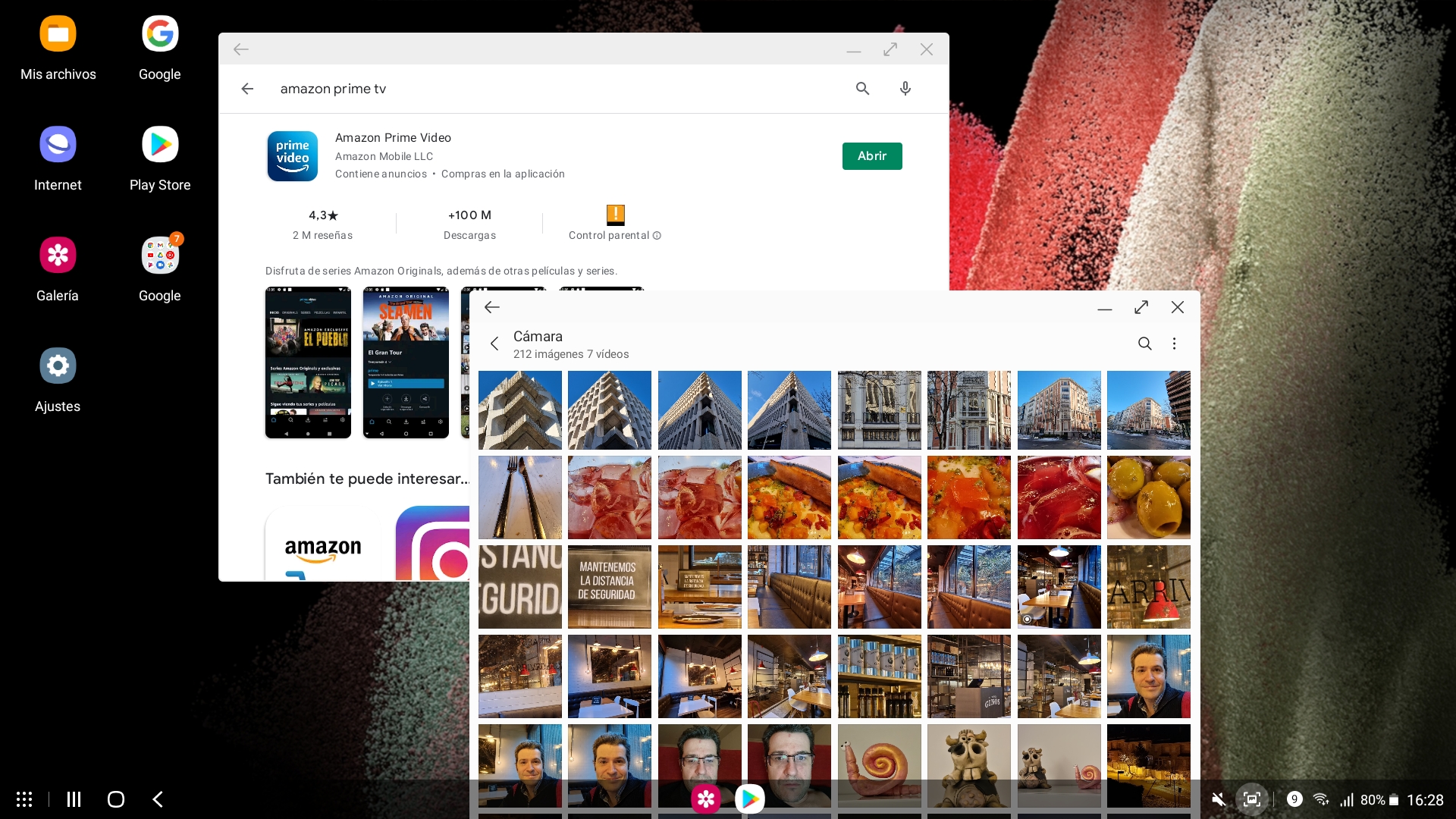Click Amazon Prime Video title
Screen dimensions: 1456x819
[393, 137]
